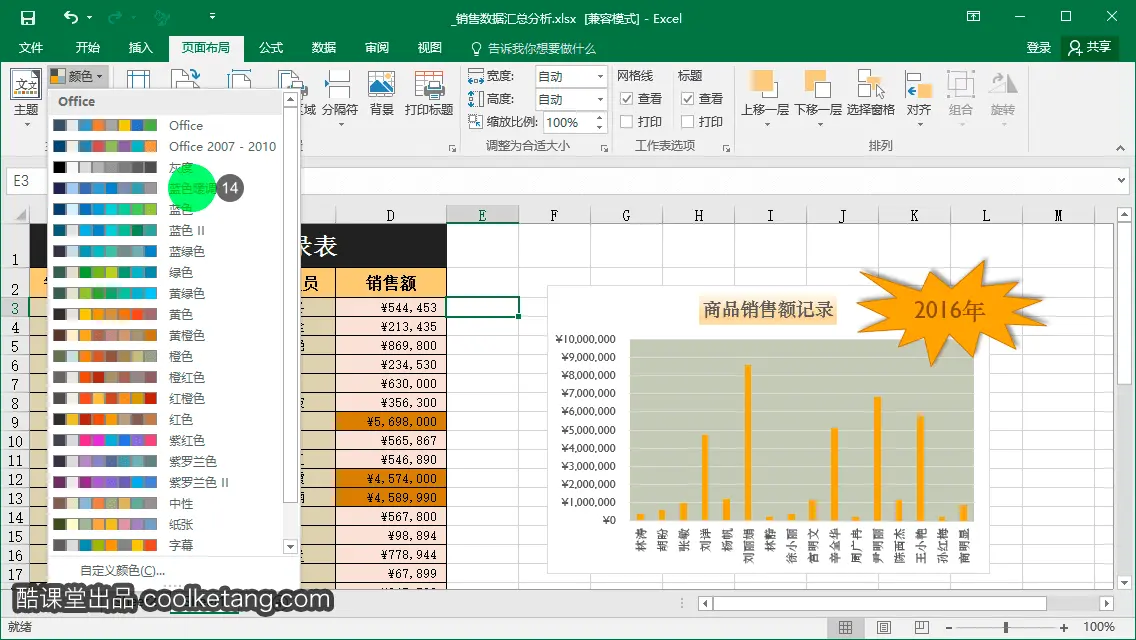Toggle Gridlines Print (打印) checkbox

[x=627, y=122]
